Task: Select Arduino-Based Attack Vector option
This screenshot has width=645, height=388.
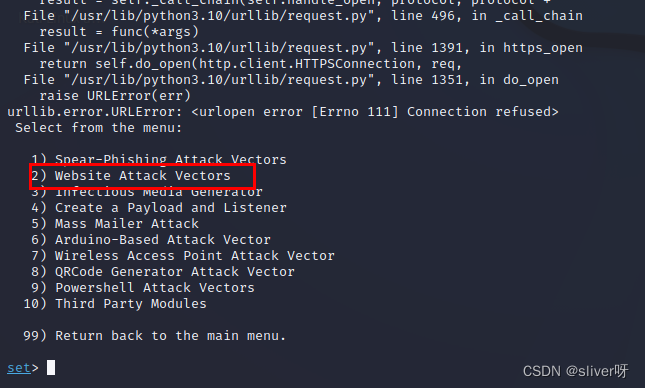Action: pyautogui.click(x=151, y=240)
